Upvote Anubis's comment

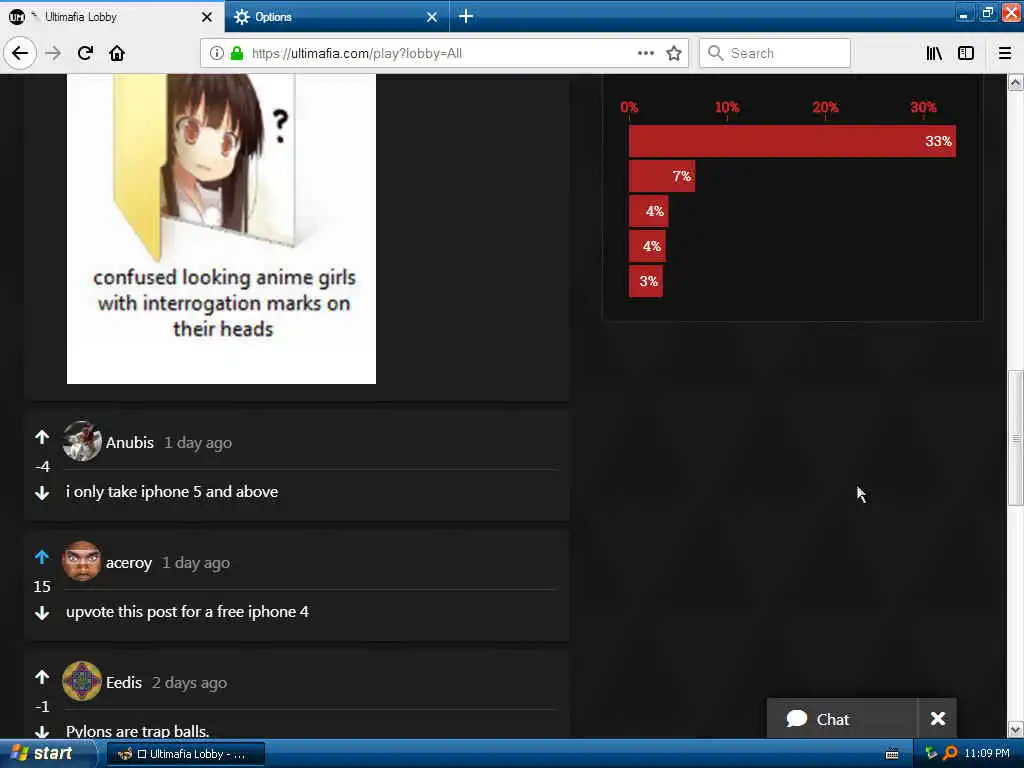coord(42,437)
